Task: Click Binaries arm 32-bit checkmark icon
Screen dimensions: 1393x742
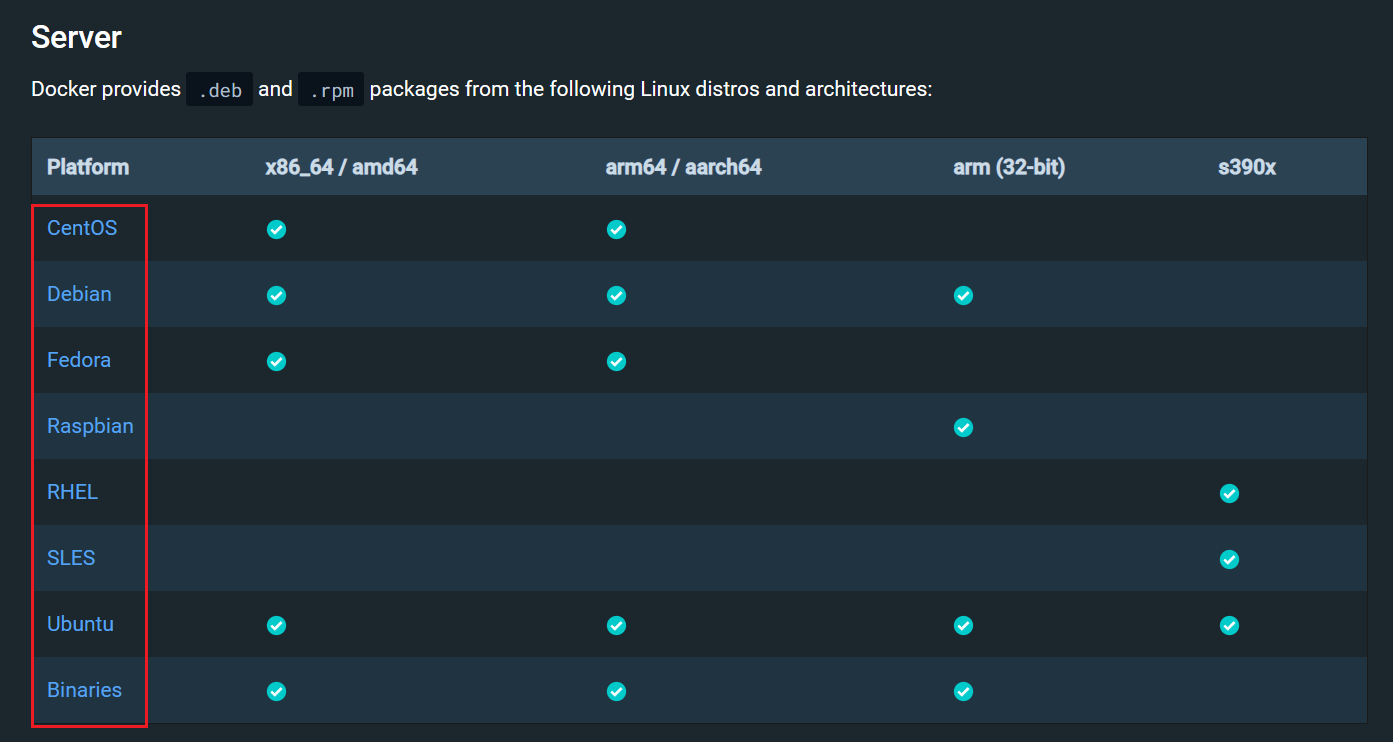Action: [x=963, y=691]
